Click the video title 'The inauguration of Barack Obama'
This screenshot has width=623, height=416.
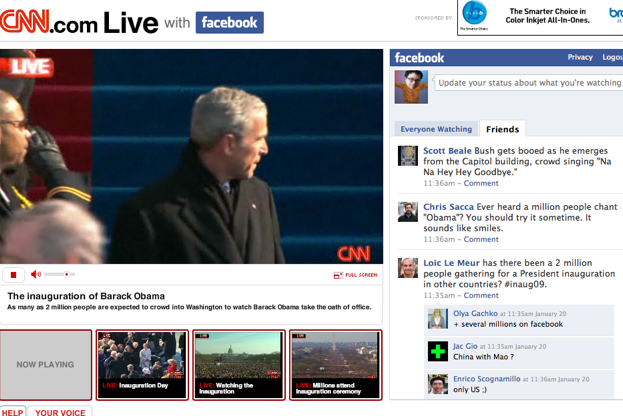tap(86, 296)
